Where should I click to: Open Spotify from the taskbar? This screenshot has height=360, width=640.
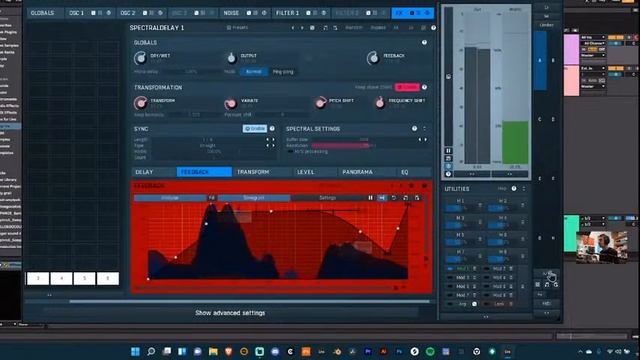click(430, 351)
